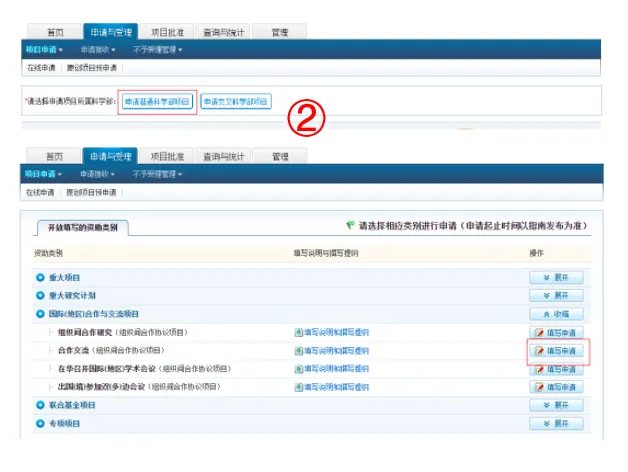This screenshot has height=472, width=628.
Task: Click 合作交流 row text
Action: point(111,351)
